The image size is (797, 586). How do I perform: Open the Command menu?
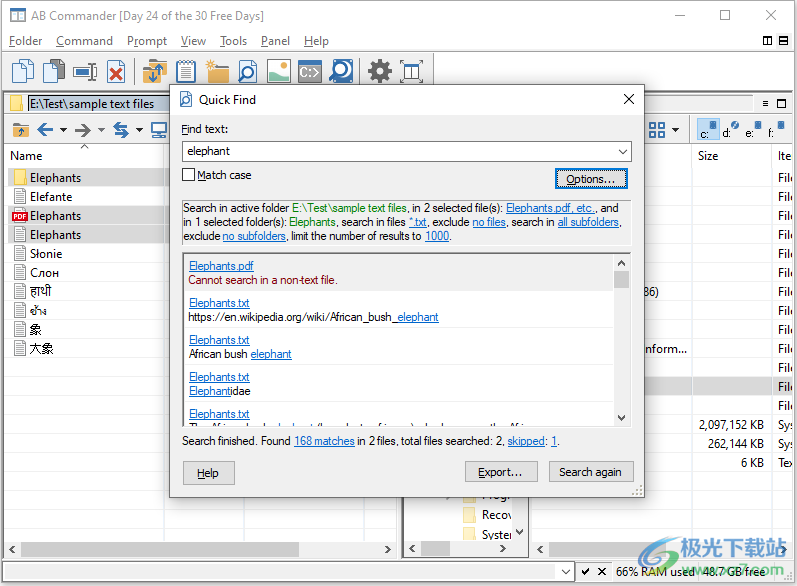pos(84,41)
